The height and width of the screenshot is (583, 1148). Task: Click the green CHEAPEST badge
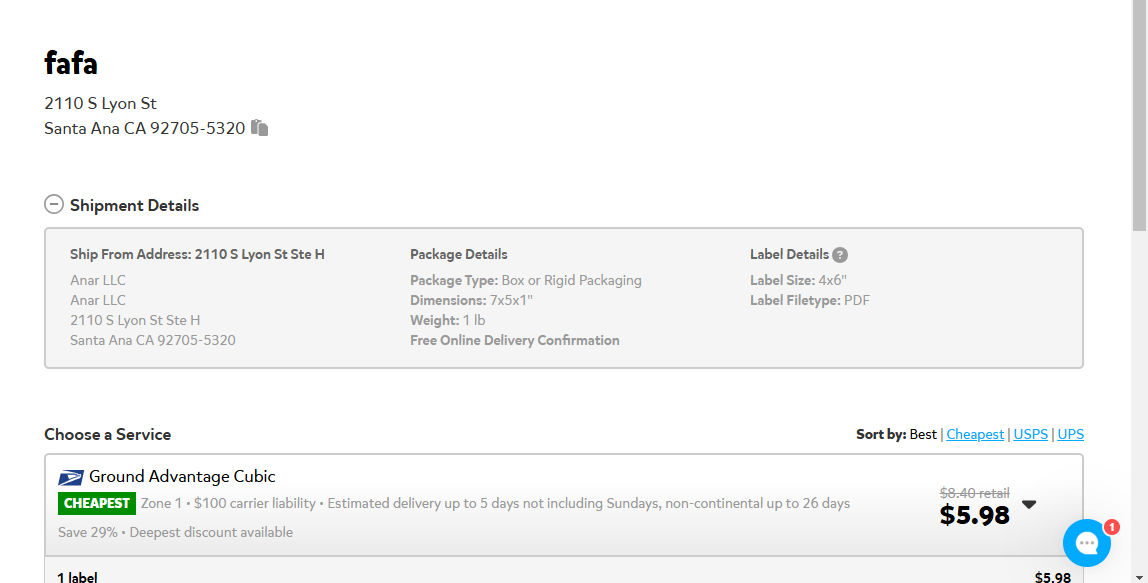pos(97,503)
